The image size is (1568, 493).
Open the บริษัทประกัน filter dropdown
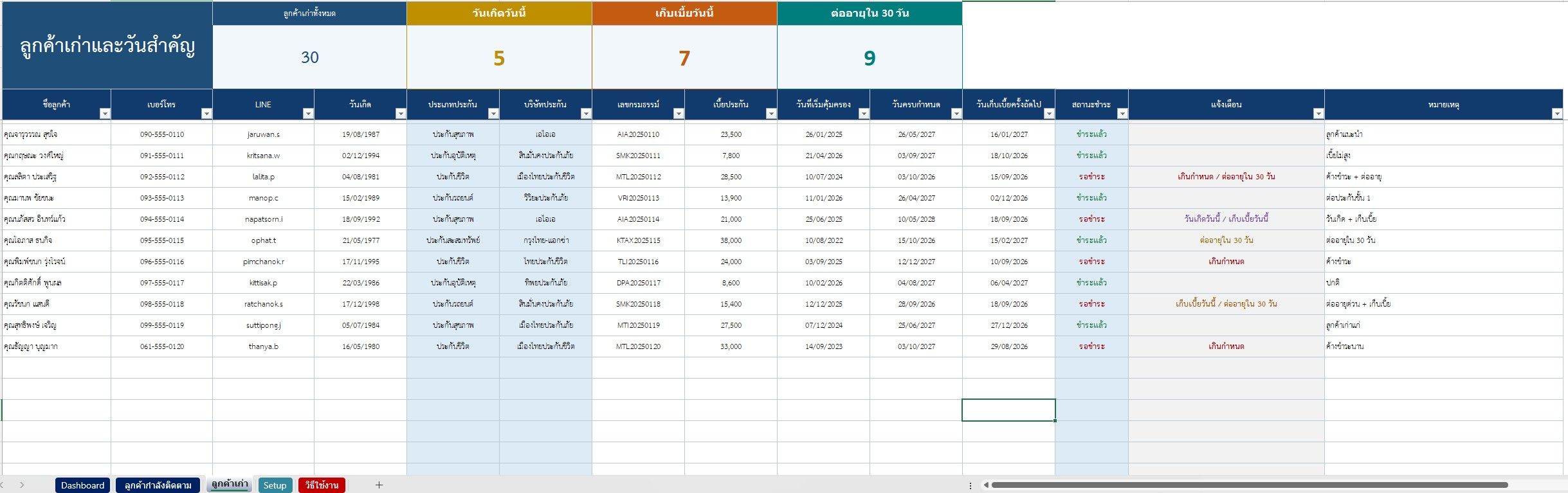[x=586, y=114]
